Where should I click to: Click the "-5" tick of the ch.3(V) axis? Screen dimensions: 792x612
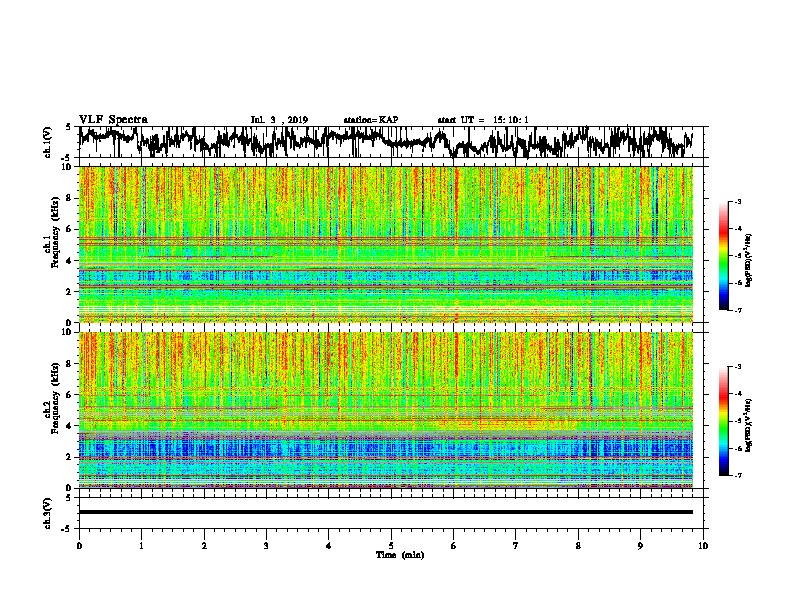click(66, 529)
